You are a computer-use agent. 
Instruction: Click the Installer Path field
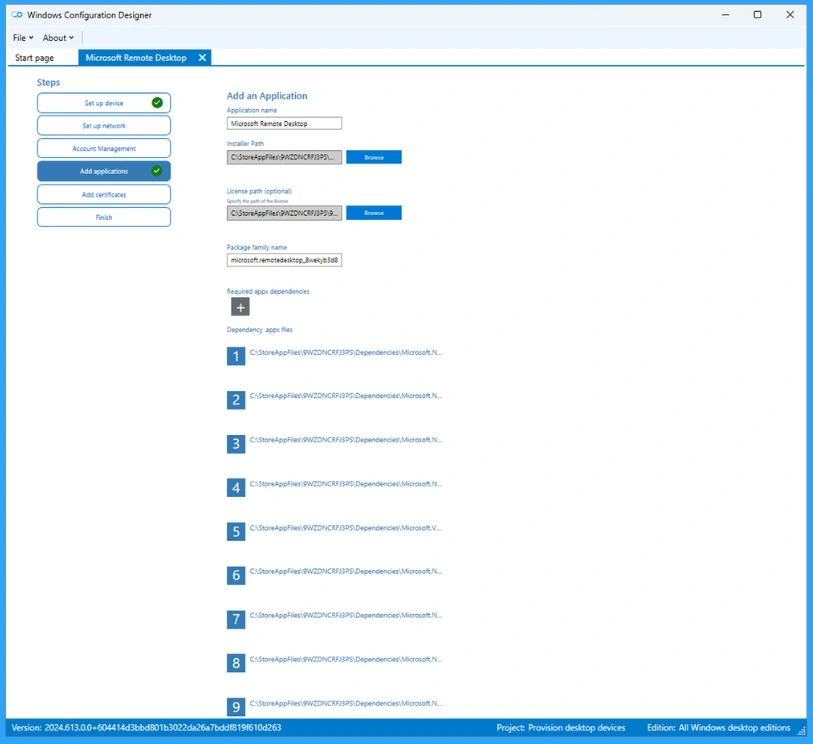(284, 157)
